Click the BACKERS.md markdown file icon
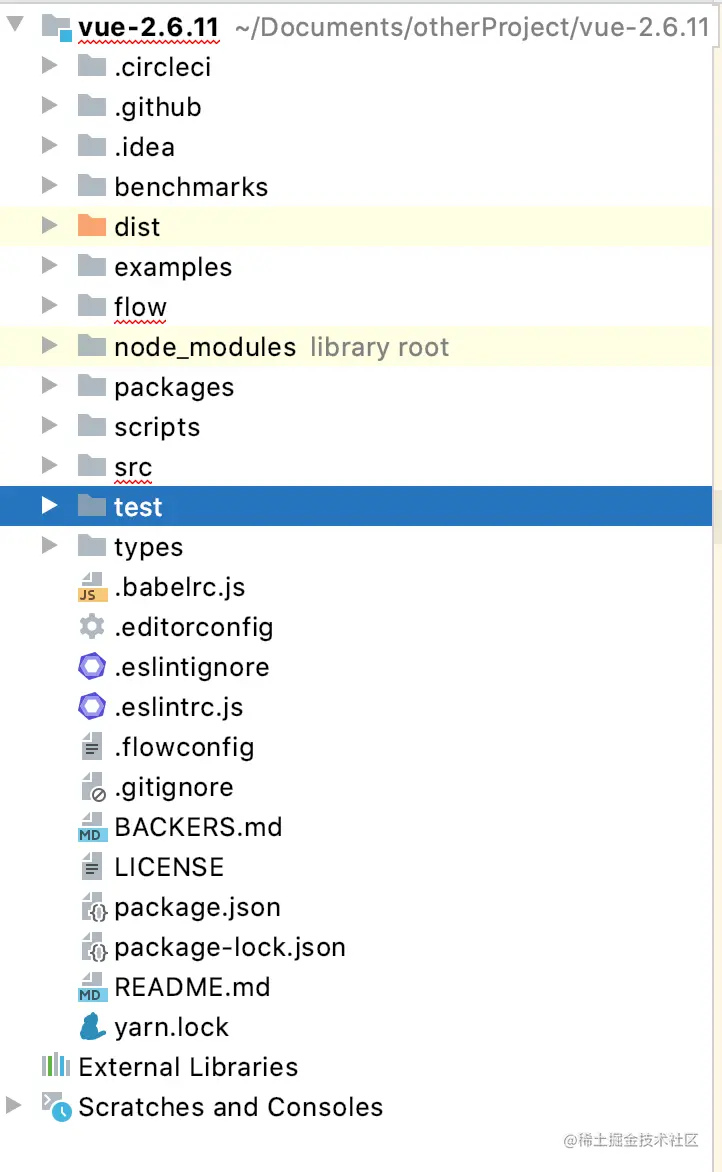The width and height of the screenshot is (722, 1172). pos(91,827)
